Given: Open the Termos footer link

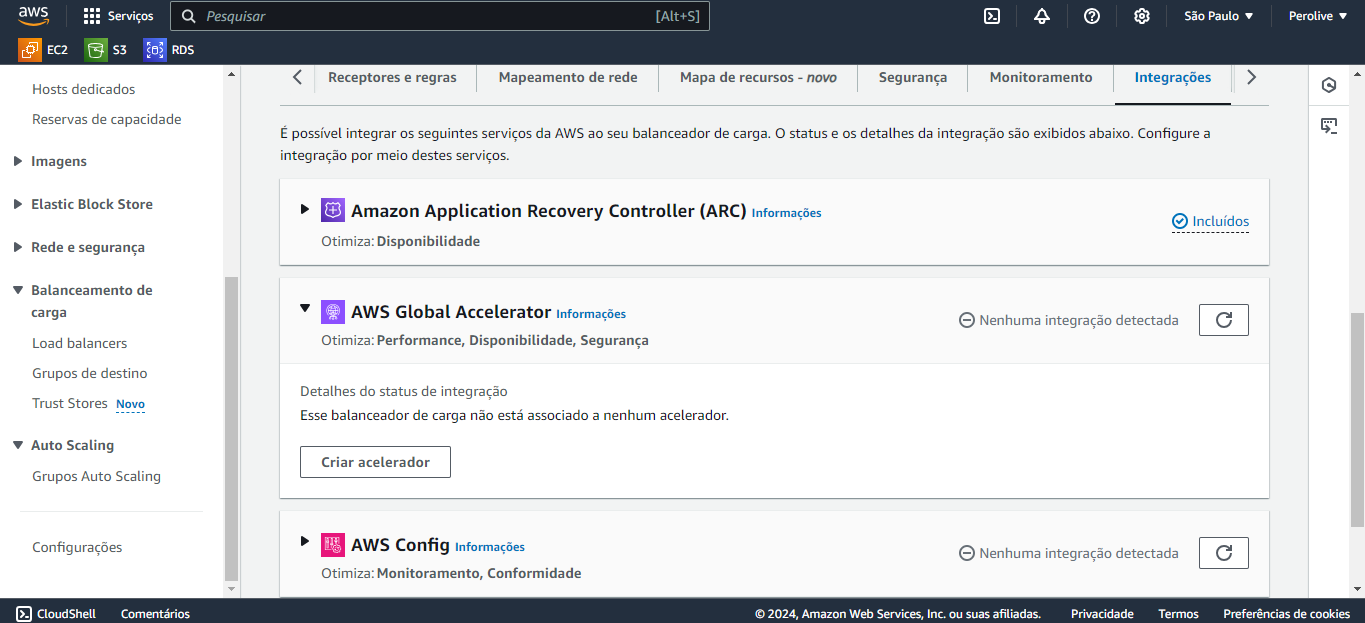Looking at the screenshot, I should (x=1178, y=614).
